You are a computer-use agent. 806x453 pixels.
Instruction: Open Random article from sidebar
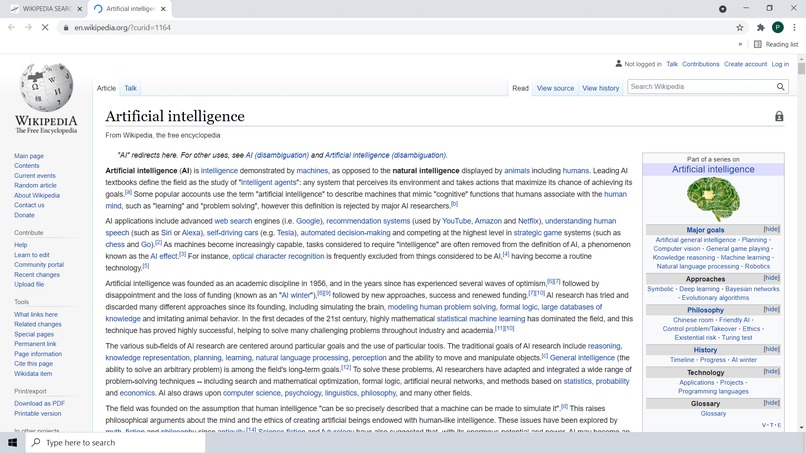click(x=35, y=185)
